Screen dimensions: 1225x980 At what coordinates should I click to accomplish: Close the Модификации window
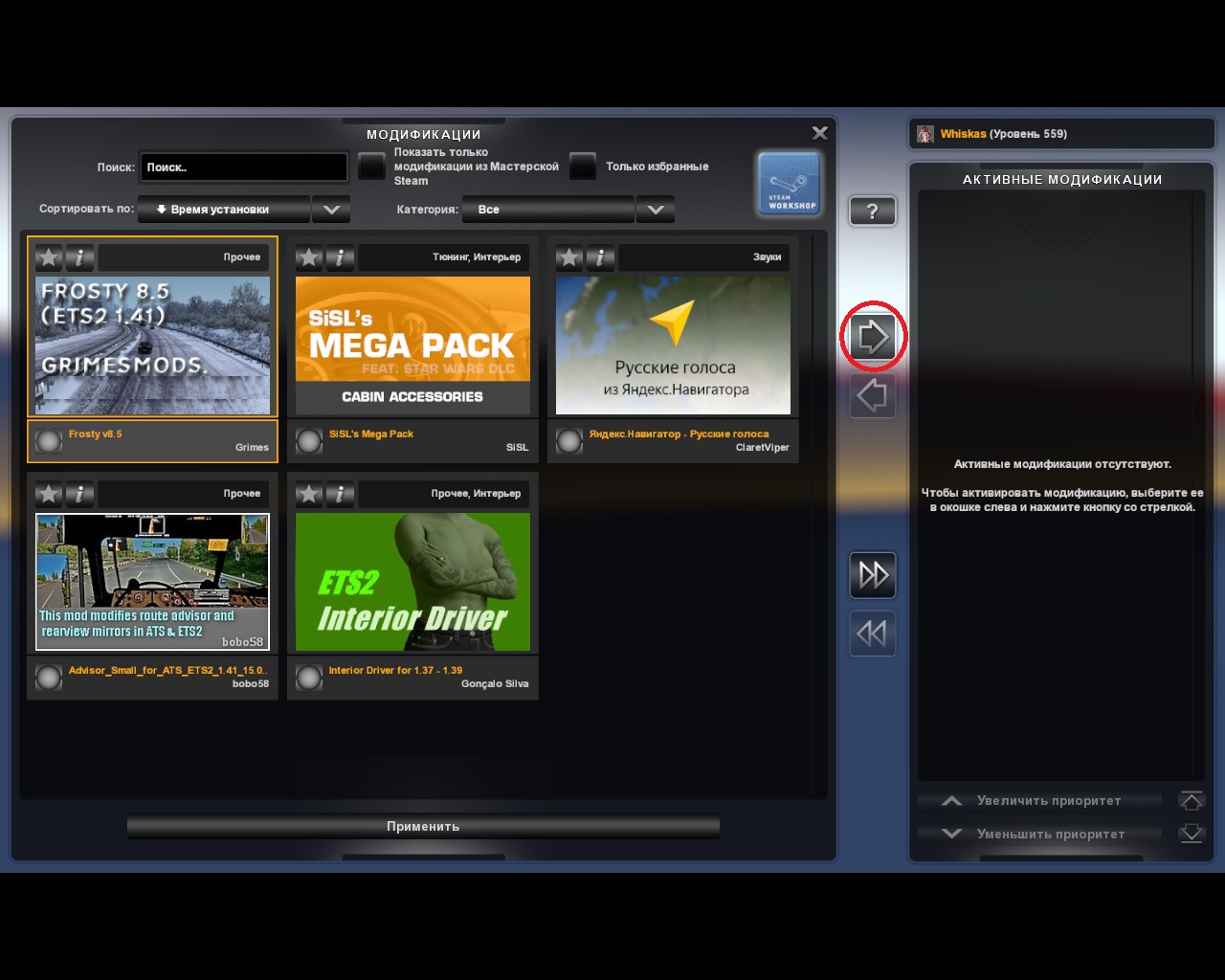tap(820, 133)
